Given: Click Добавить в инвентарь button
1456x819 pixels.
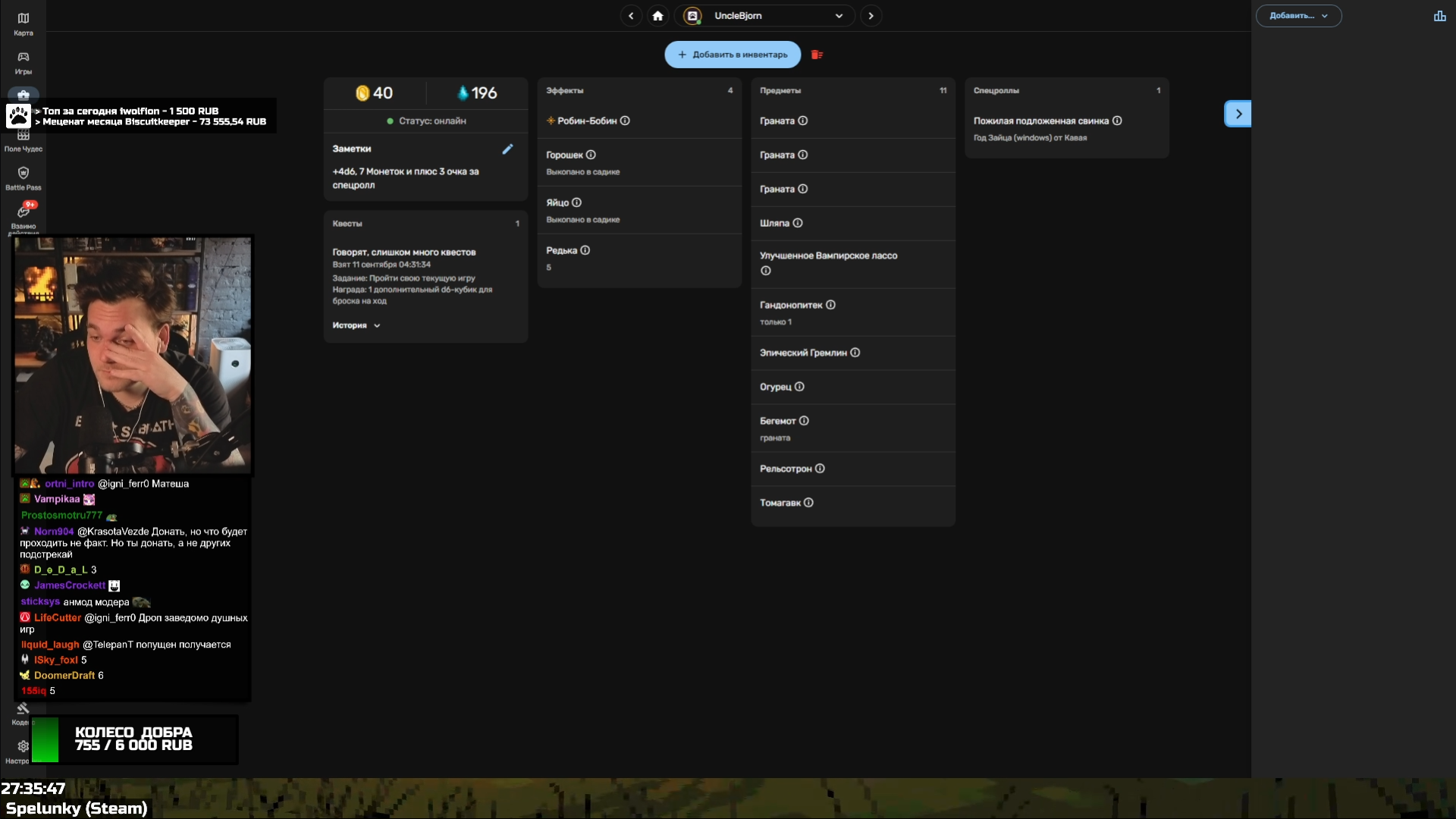Looking at the screenshot, I should click(x=733, y=55).
